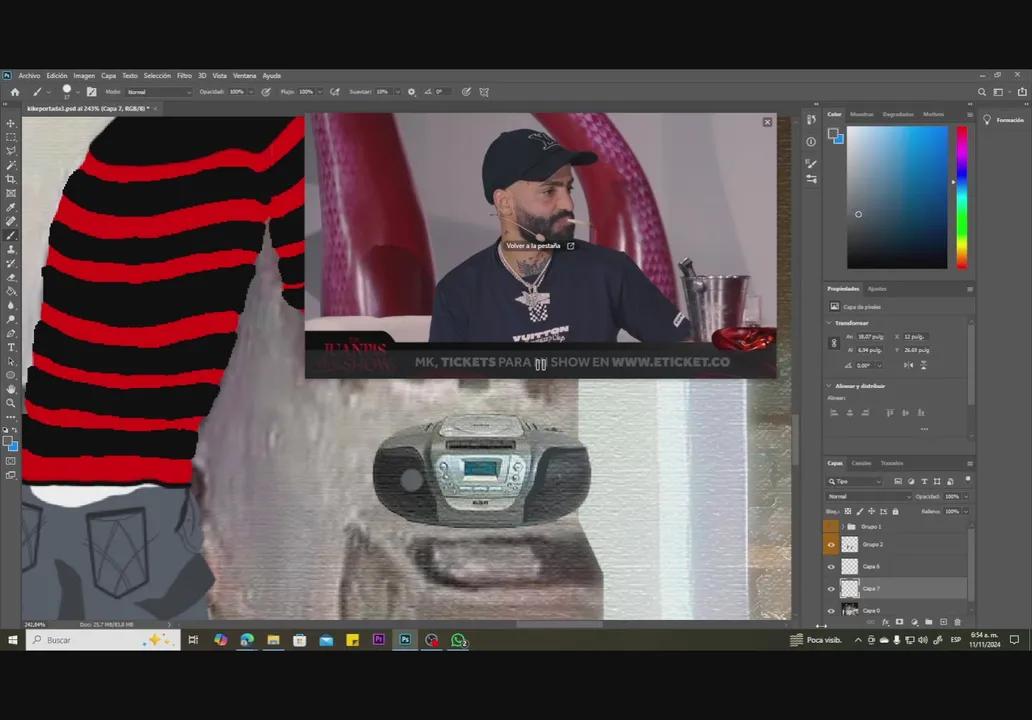Open Flujo dropdown in options bar
This screenshot has width=1032, height=720.
[321, 92]
